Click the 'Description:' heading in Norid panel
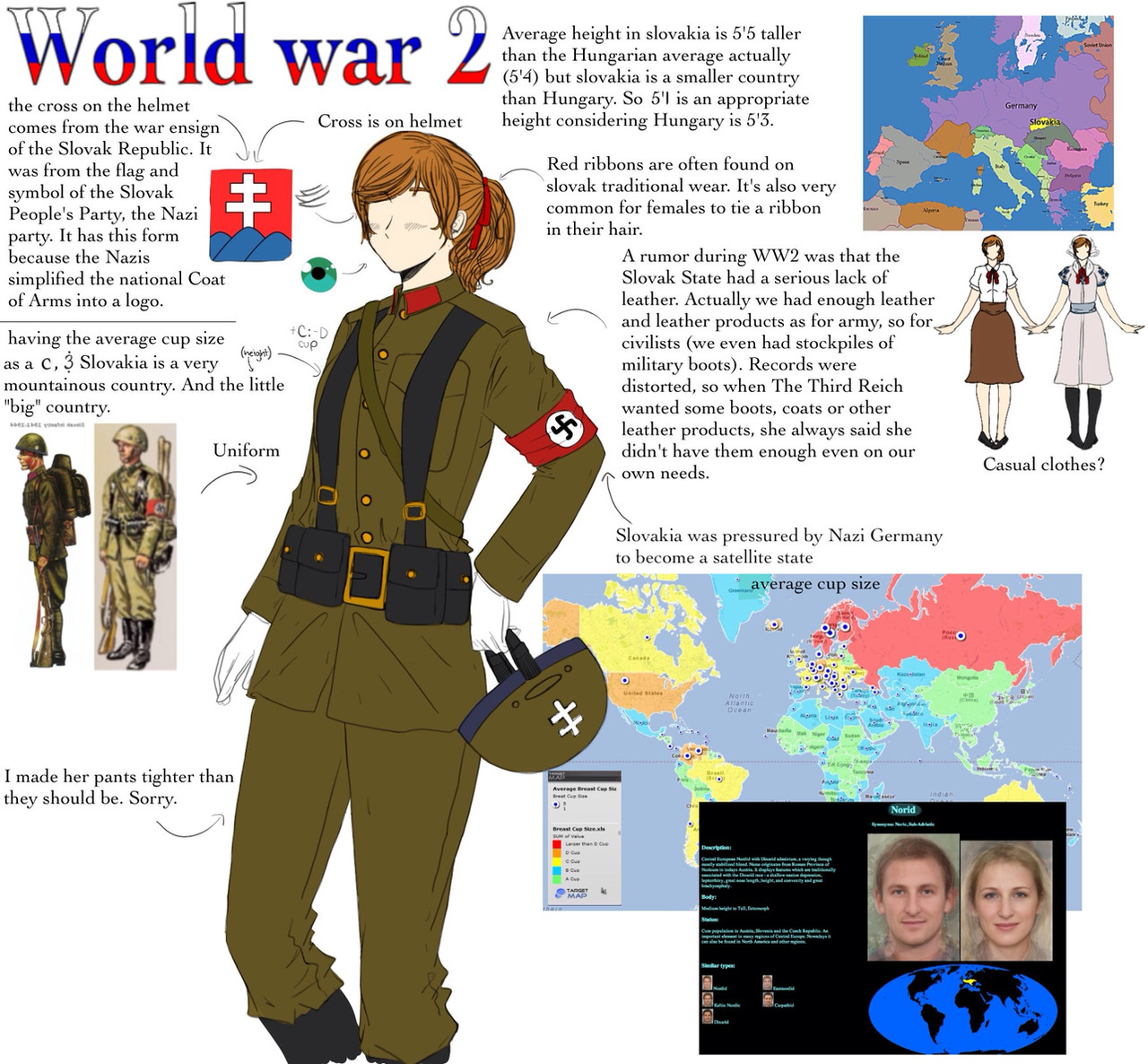 tap(717, 848)
